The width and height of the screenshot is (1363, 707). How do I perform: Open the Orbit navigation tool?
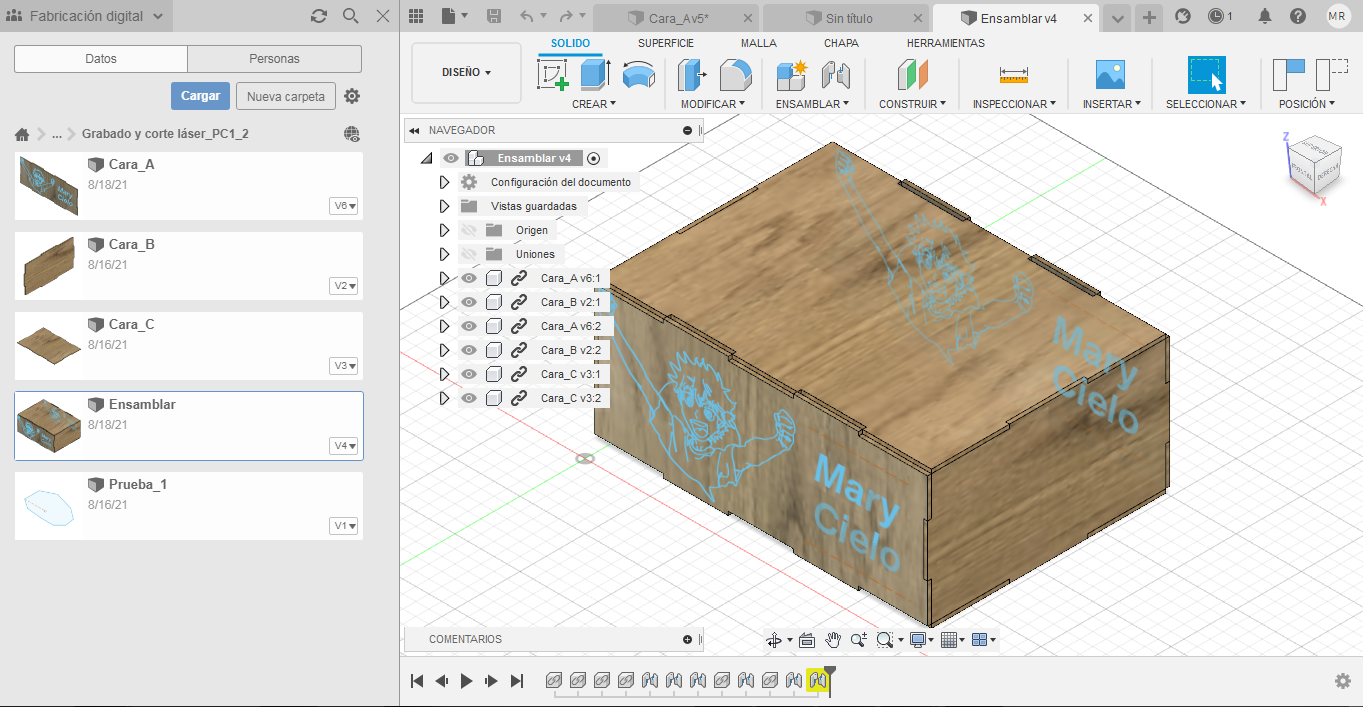(773, 640)
